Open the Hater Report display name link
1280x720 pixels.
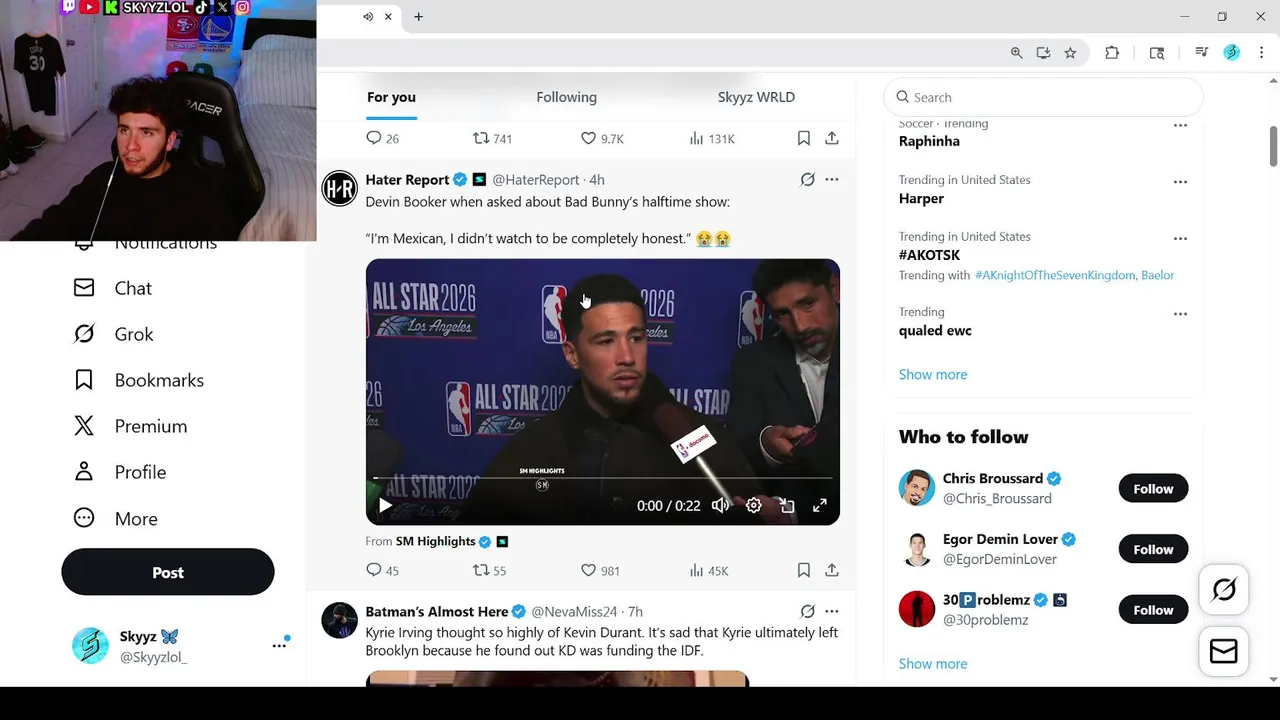tap(407, 180)
